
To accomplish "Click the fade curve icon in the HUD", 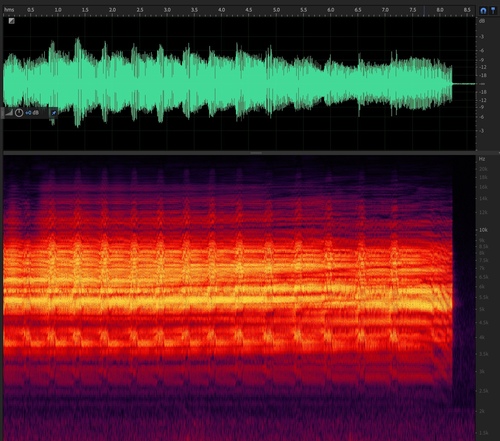I will pyautogui.click(x=9, y=113).
